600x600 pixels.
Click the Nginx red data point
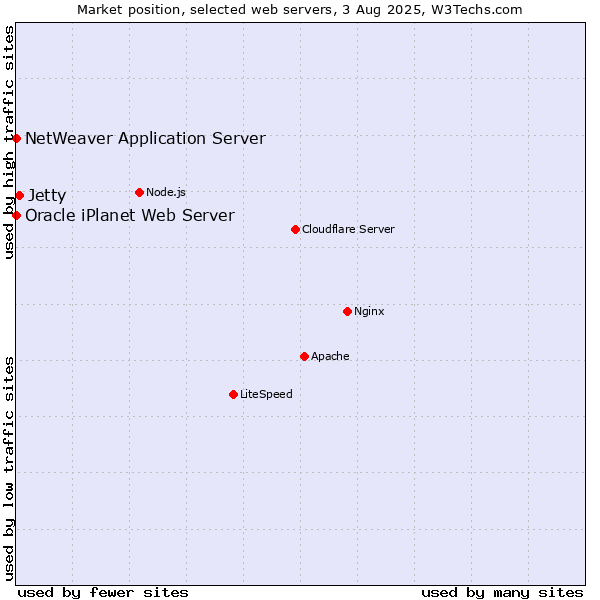coord(347,311)
